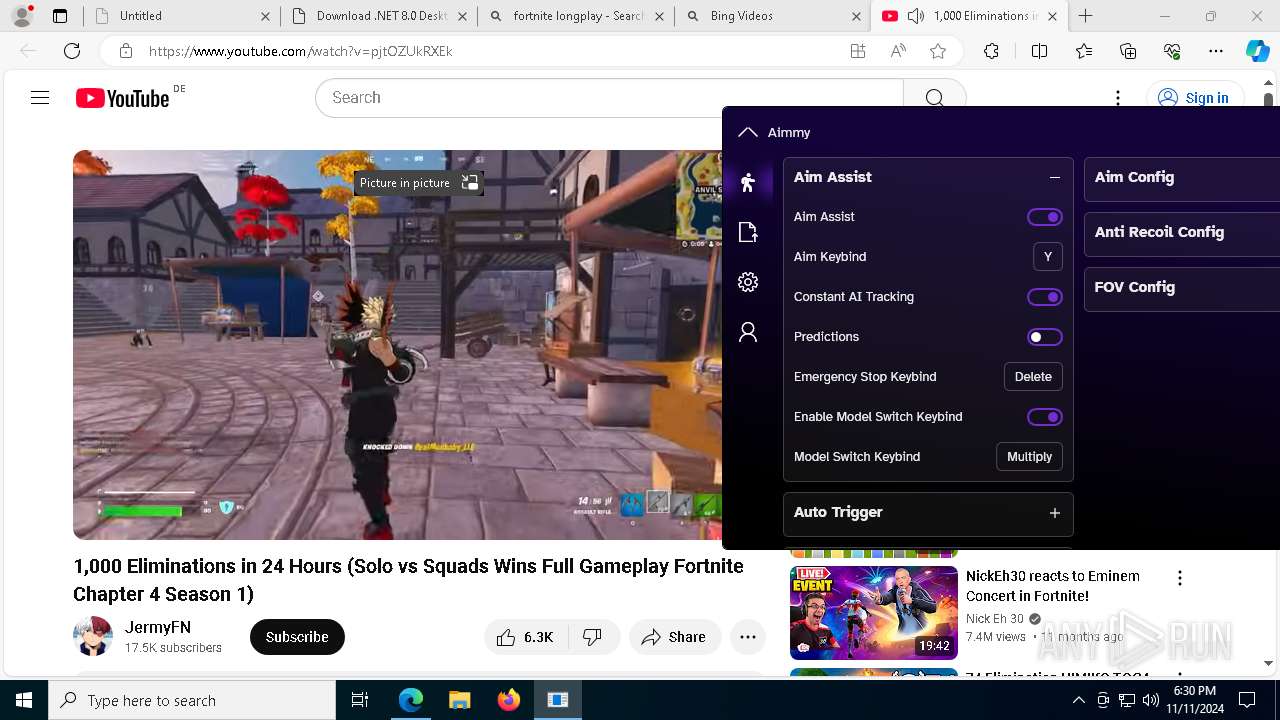Enable the Predictions switch
This screenshot has height=720, width=1280.
(1044, 337)
